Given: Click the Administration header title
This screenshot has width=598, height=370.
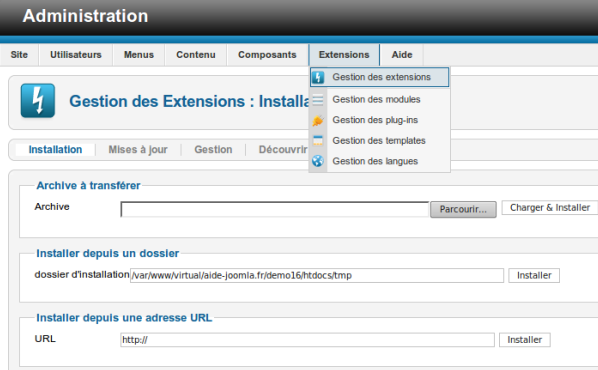Looking at the screenshot, I should tap(85, 16).
